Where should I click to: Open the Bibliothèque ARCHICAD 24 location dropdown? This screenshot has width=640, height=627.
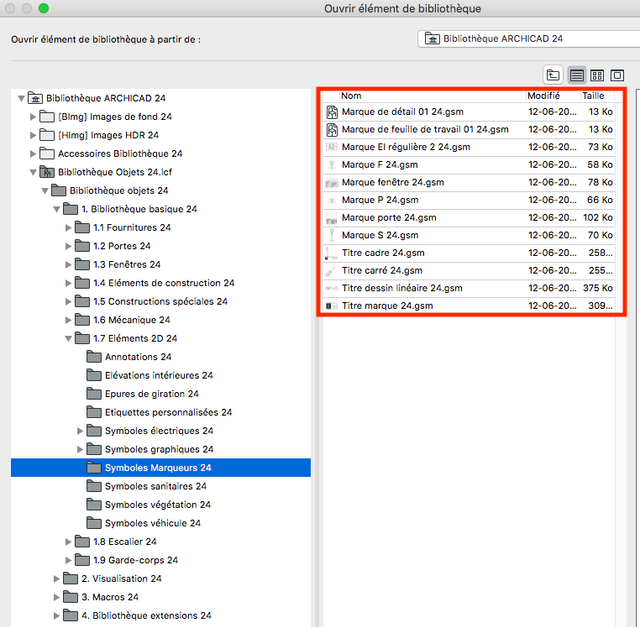(529, 39)
